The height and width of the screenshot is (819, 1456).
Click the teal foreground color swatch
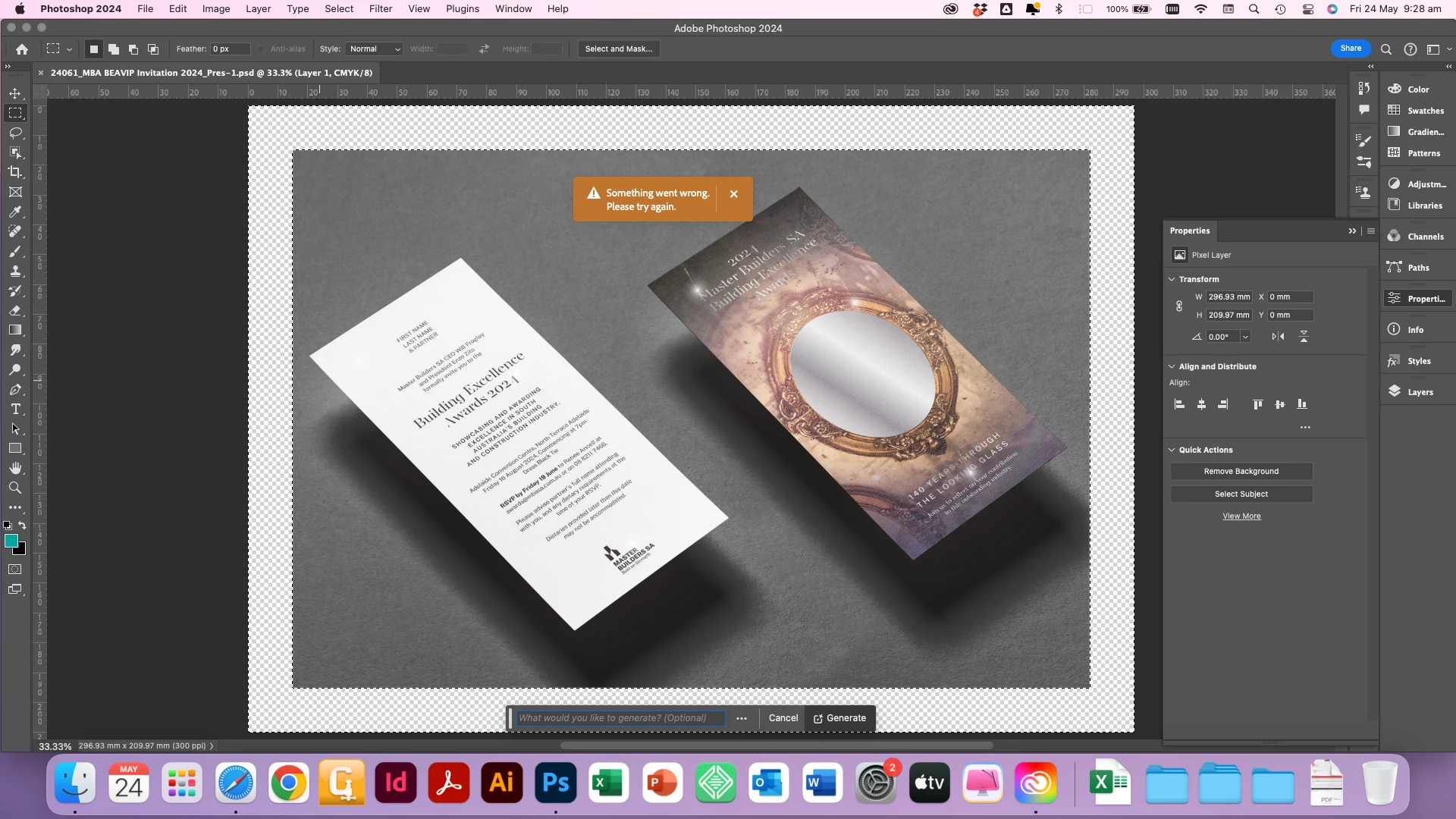click(11, 541)
